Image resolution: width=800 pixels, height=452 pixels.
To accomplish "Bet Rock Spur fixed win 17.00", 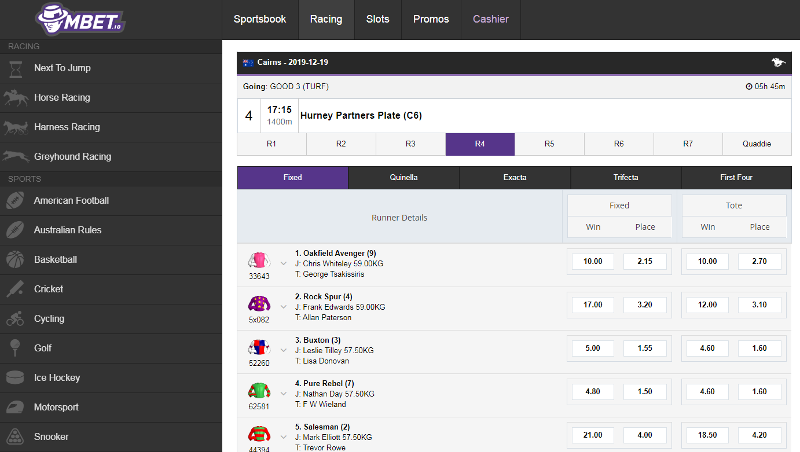I will point(593,305).
